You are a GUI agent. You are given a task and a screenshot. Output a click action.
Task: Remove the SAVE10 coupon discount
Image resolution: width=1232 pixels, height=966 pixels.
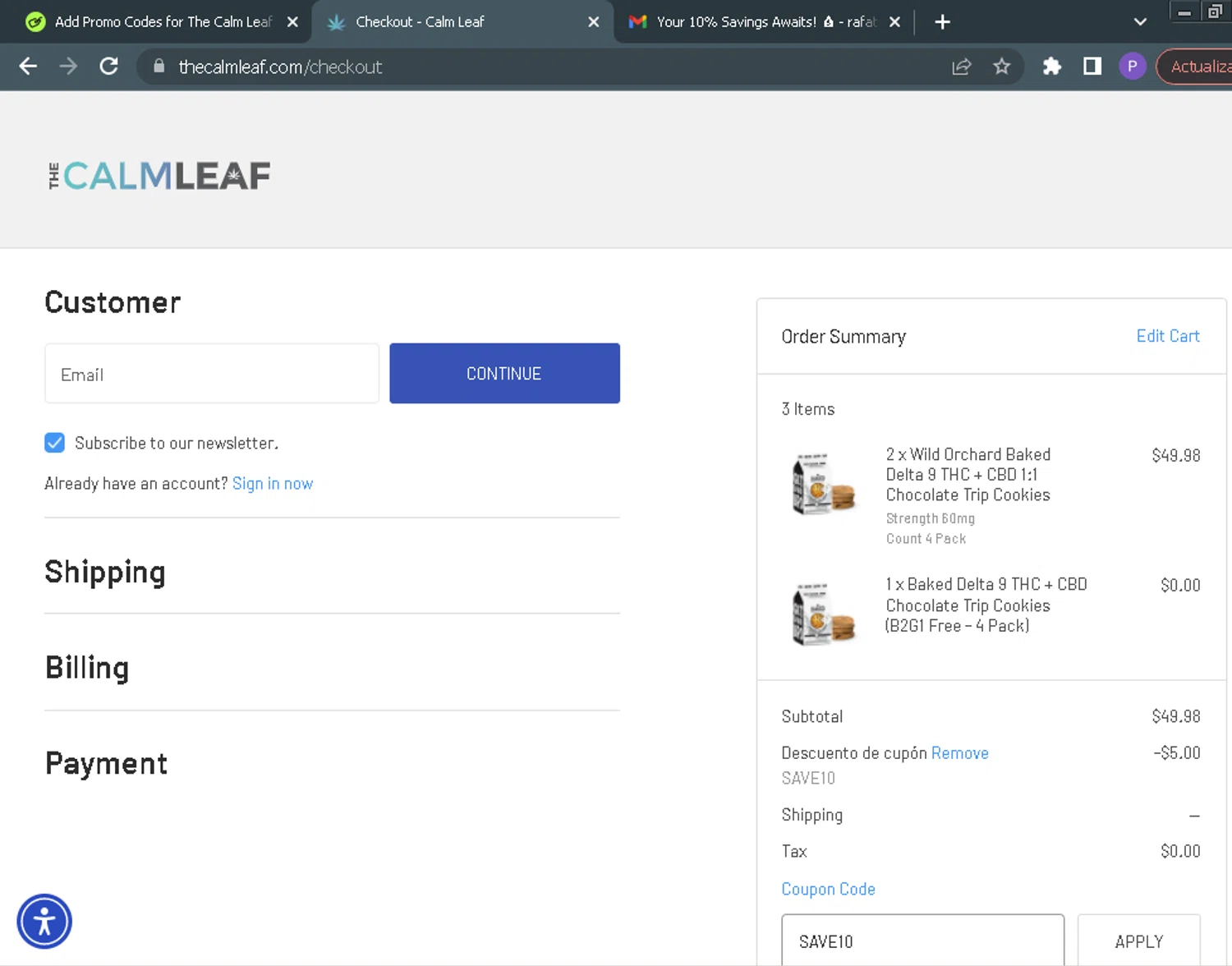(x=959, y=753)
